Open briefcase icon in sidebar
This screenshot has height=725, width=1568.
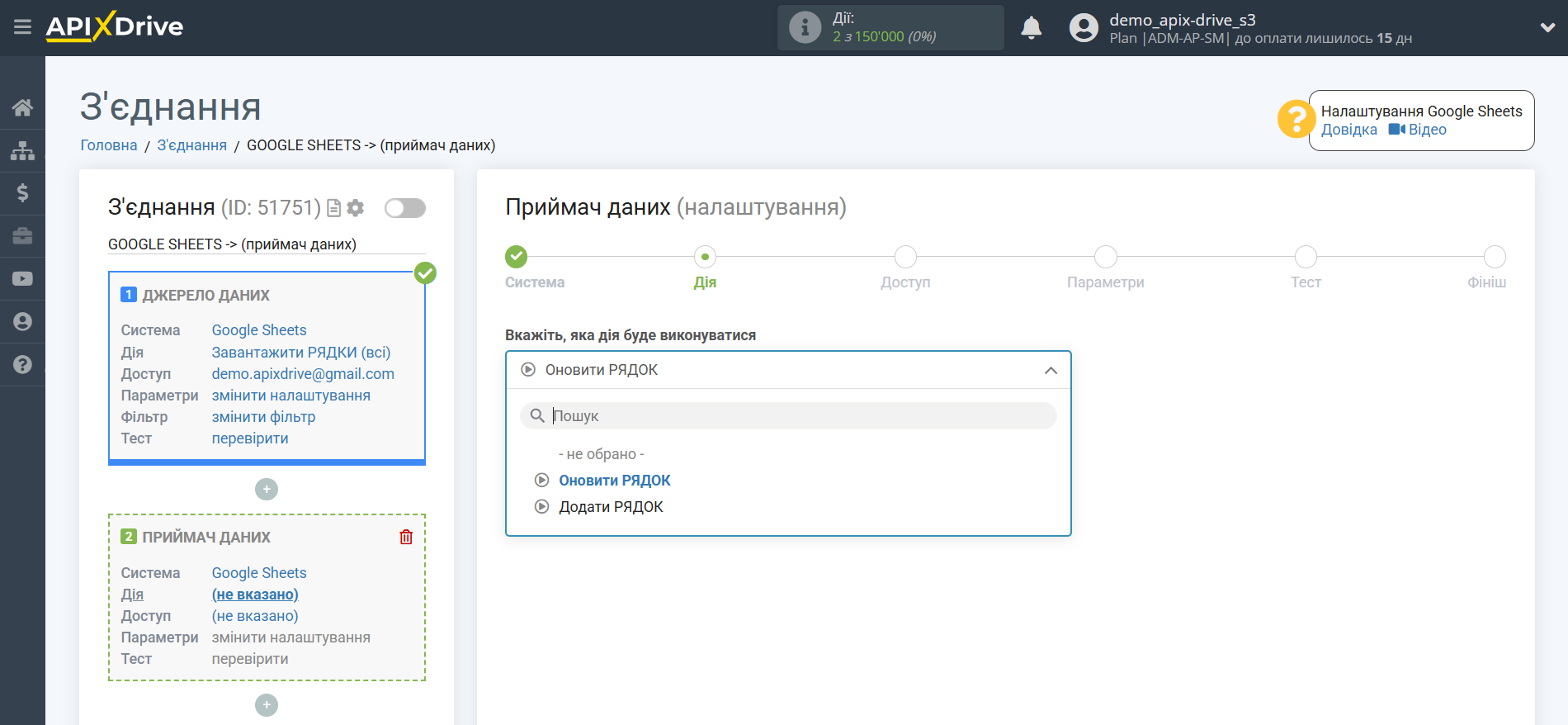(x=22, y=236)
